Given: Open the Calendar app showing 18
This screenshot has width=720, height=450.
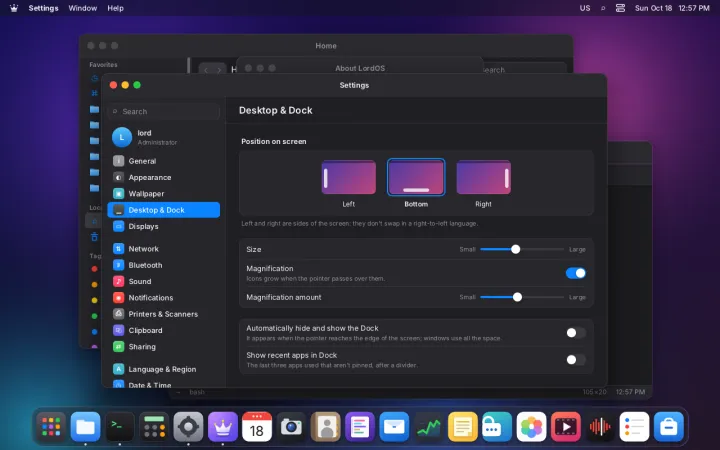Looking at the screenshot, I should tap(257, 427).
